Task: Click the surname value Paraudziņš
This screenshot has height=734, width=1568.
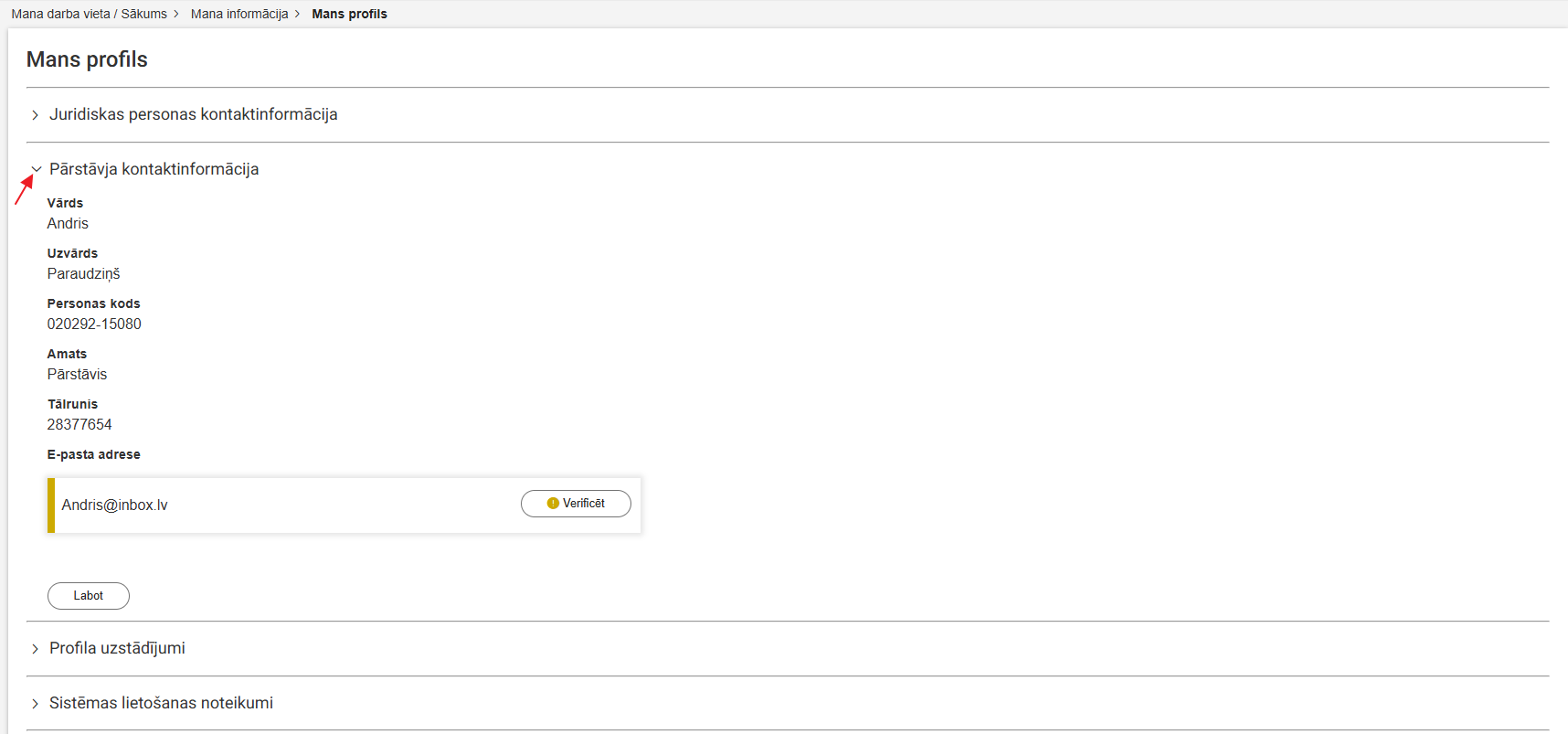Action: 83,274
